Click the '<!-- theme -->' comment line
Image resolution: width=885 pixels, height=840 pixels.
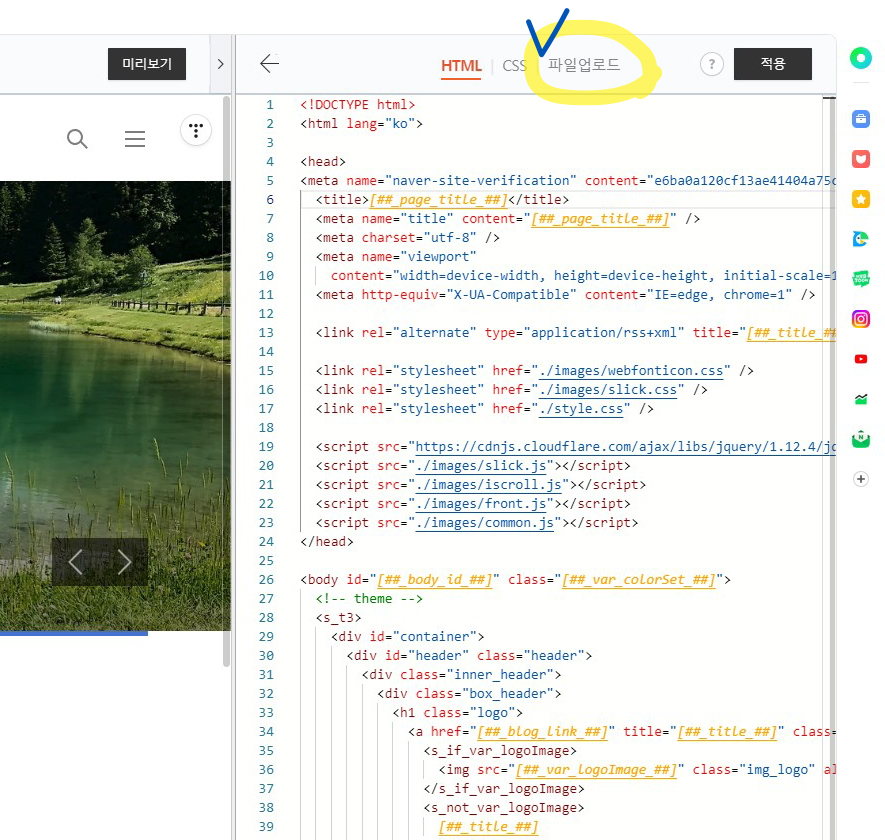point(369,599)
